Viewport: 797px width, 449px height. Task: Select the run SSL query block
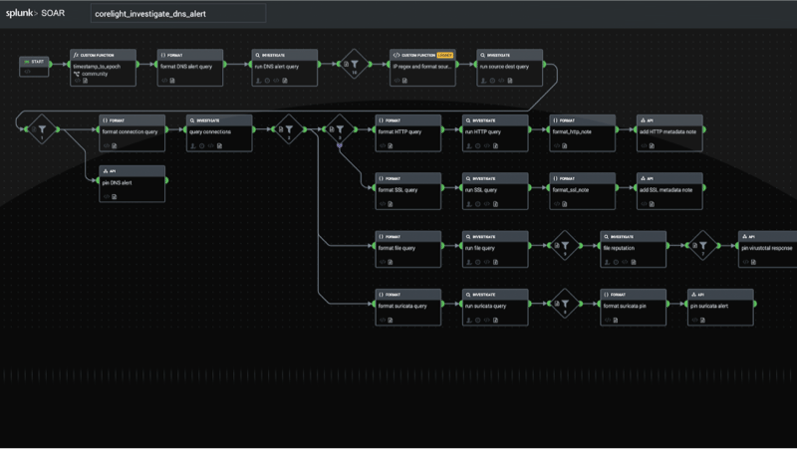tap(495, 191)
